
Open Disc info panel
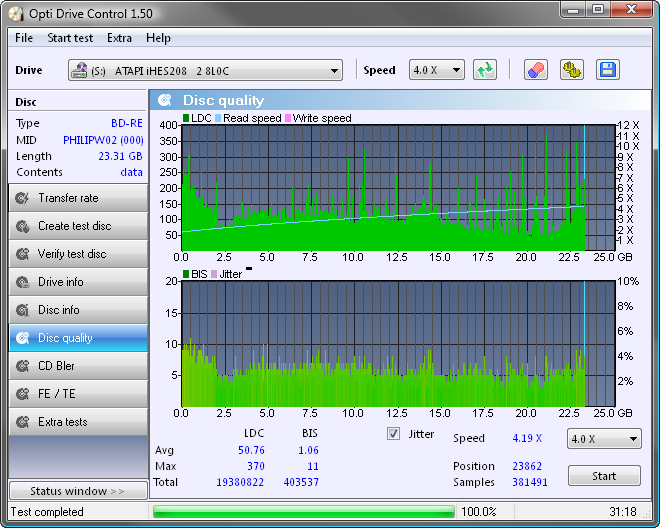tap(78, 310)
